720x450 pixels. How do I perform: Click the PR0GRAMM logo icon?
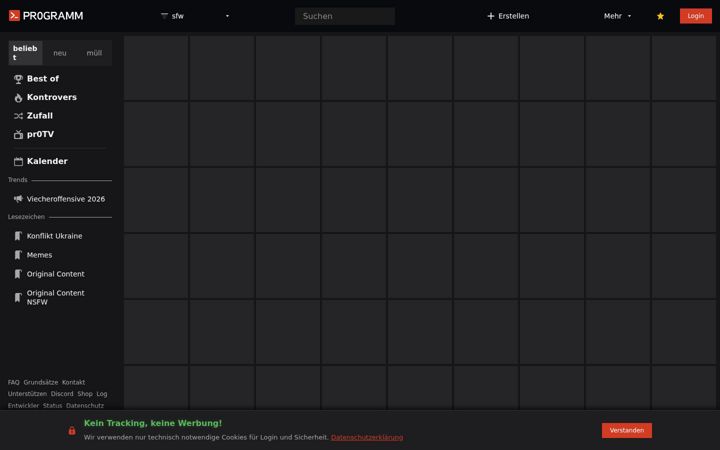tap(14, 16)
